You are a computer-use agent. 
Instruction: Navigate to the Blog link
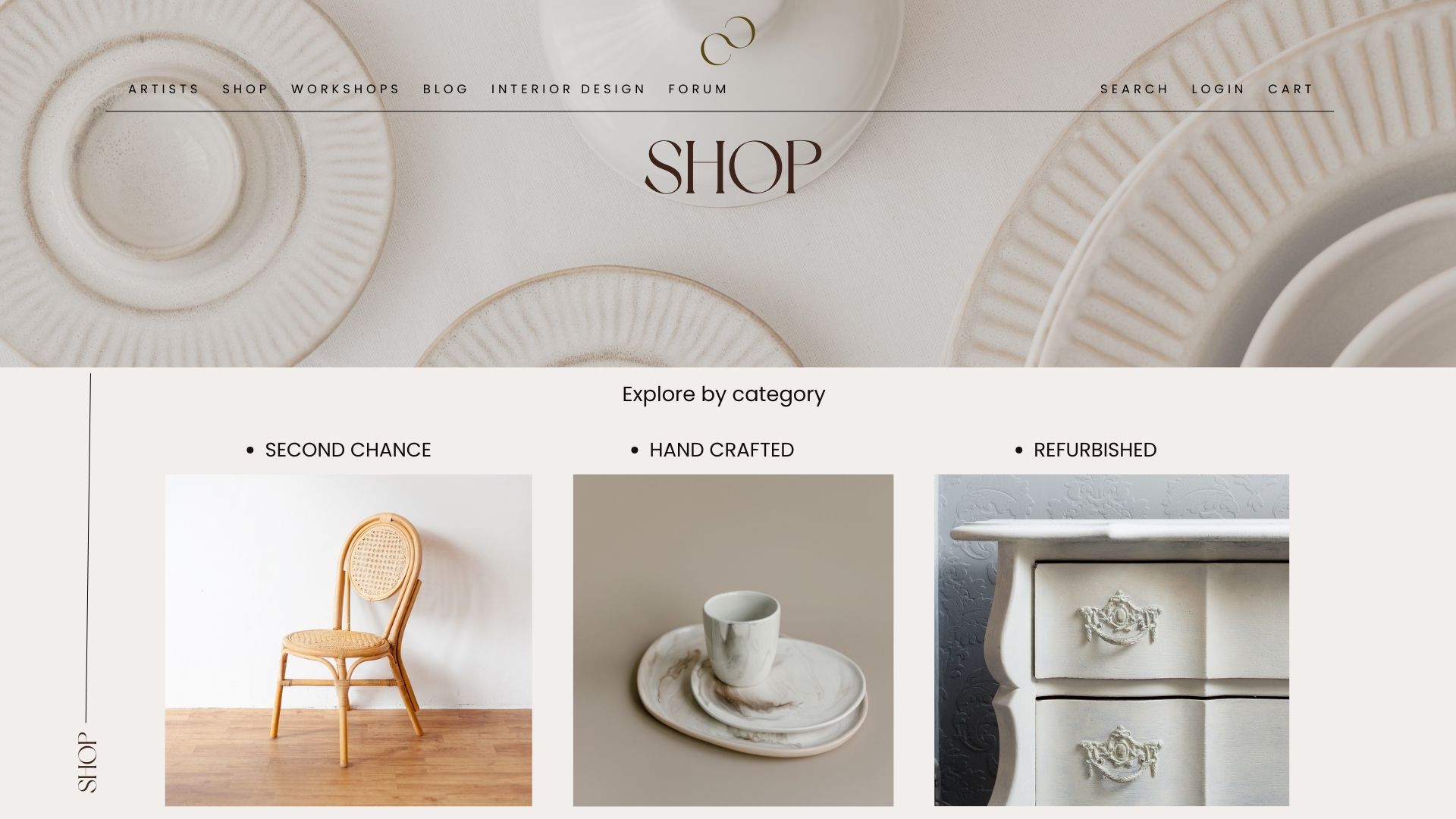pos(445,89)
